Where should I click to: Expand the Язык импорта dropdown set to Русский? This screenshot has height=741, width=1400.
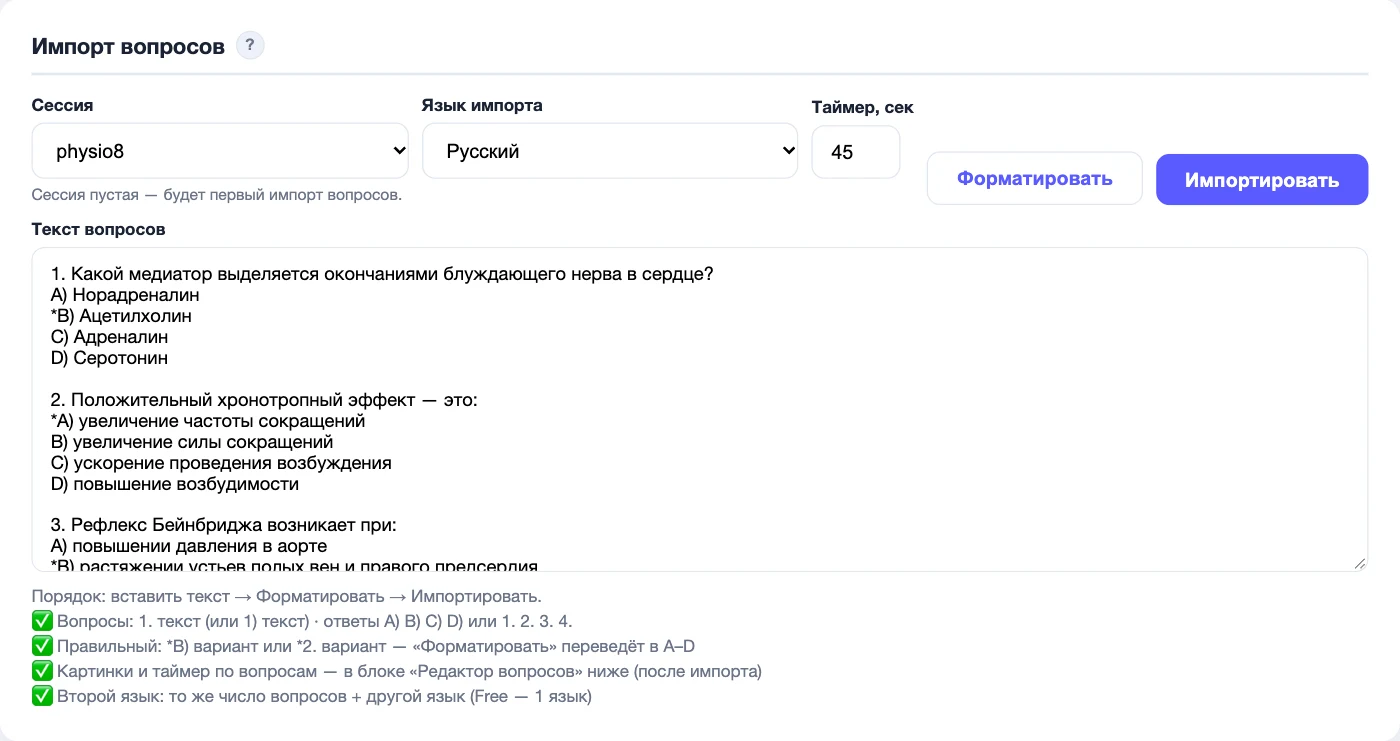coord(610,151)
